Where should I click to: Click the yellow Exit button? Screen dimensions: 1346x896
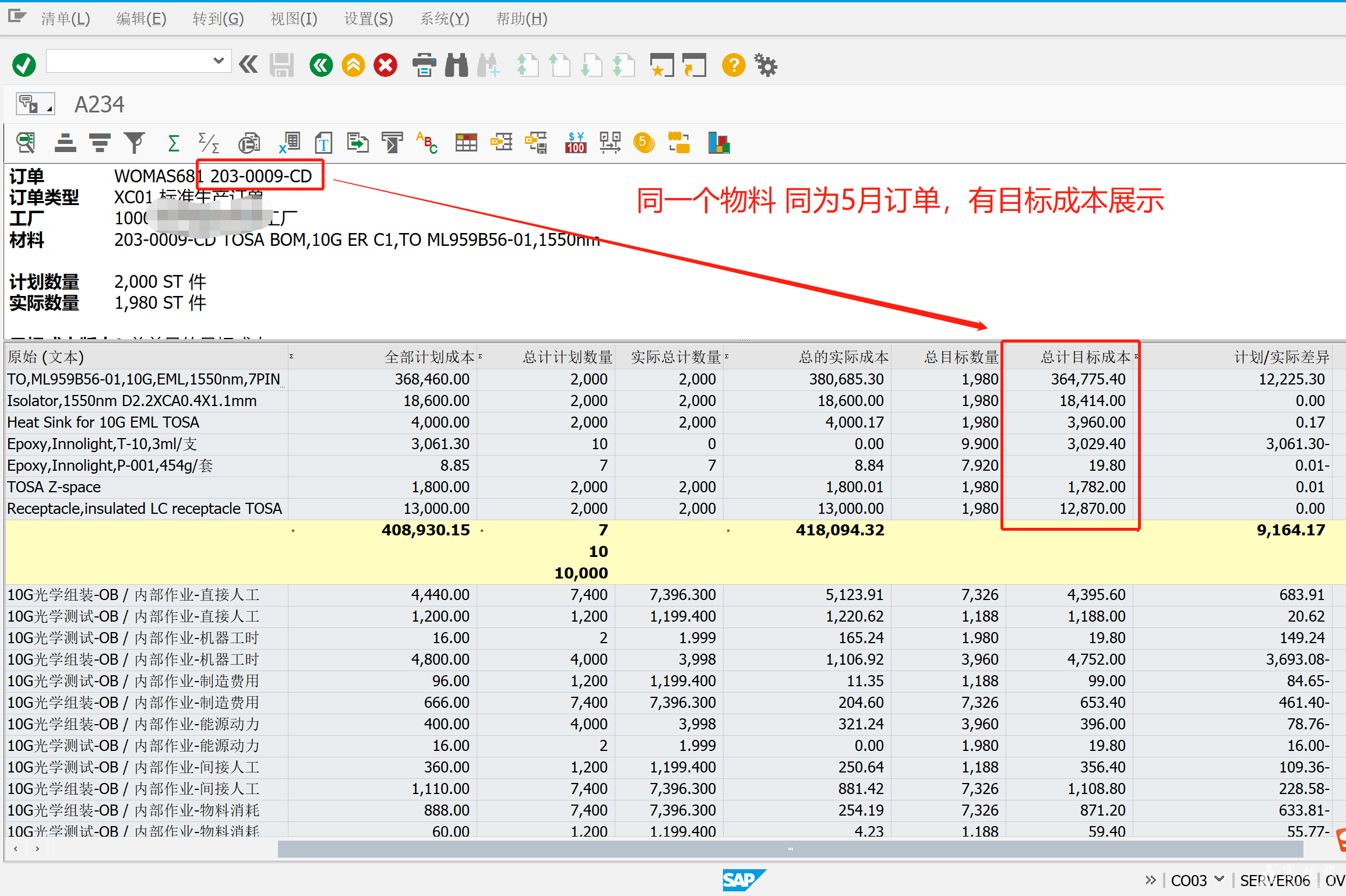click(353, 65)
